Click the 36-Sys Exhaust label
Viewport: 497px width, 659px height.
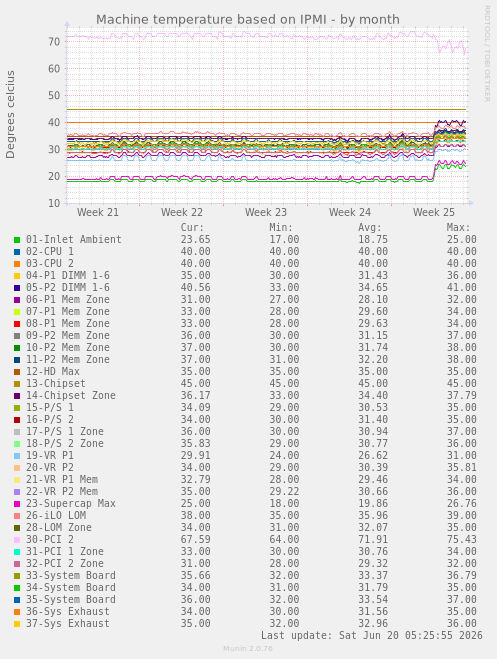(68, 611)
